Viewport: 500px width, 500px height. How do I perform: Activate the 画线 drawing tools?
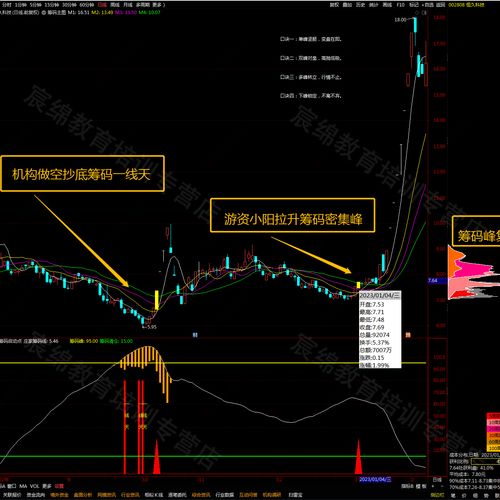pyautogui.click(x=387, y=5)
